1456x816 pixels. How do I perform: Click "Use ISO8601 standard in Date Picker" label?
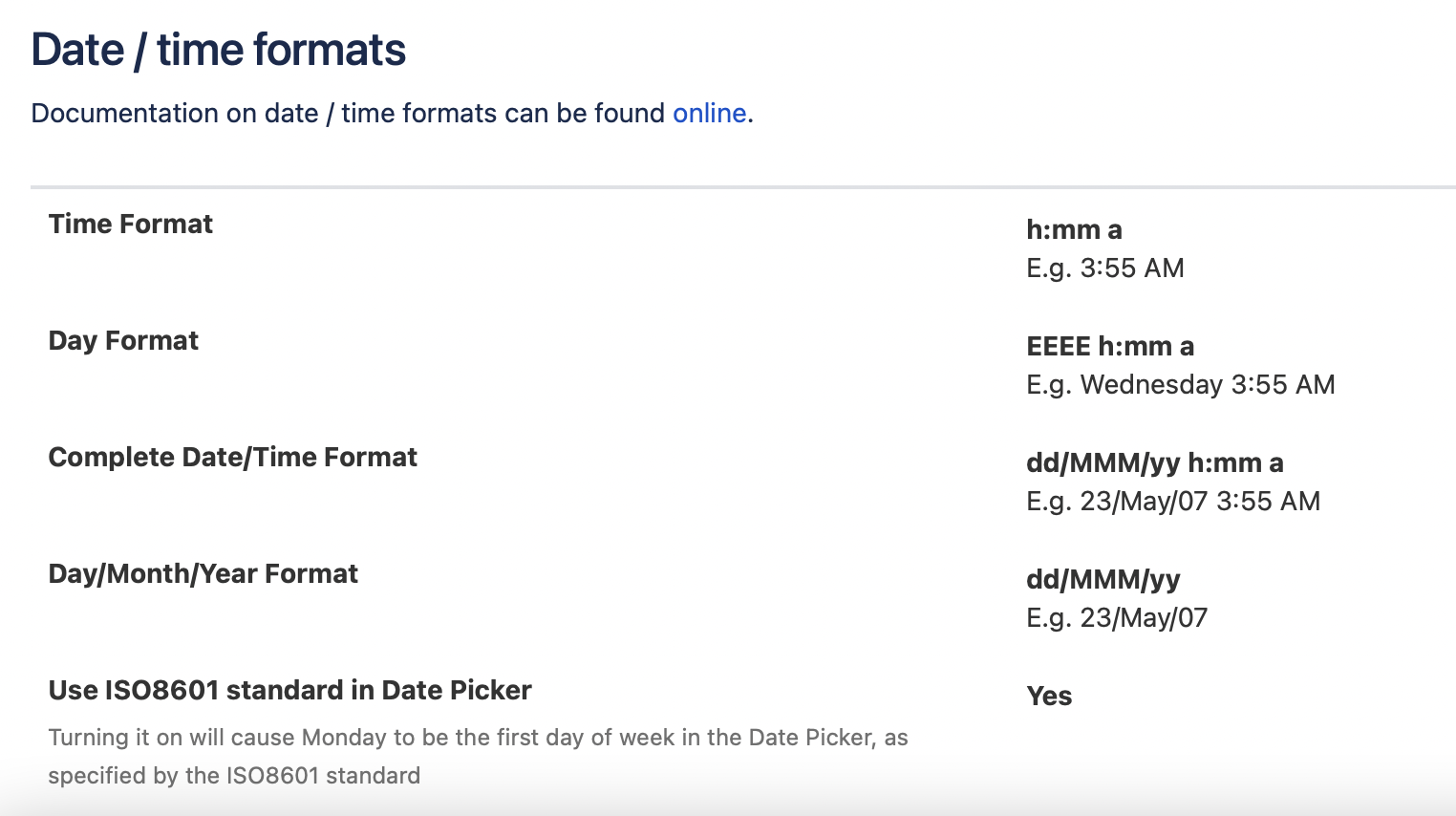290,690
